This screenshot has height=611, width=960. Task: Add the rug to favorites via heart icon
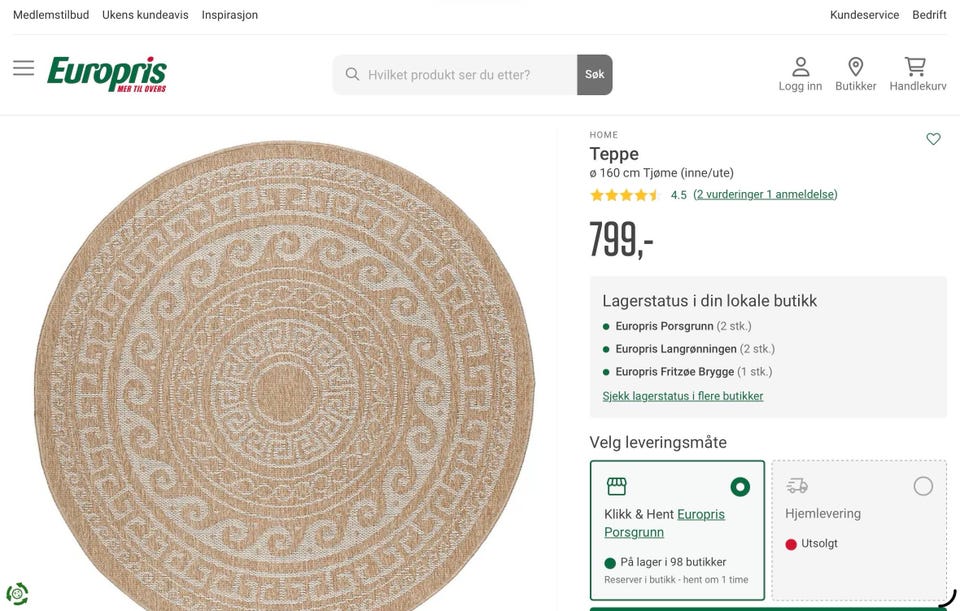tap(933, 139)
